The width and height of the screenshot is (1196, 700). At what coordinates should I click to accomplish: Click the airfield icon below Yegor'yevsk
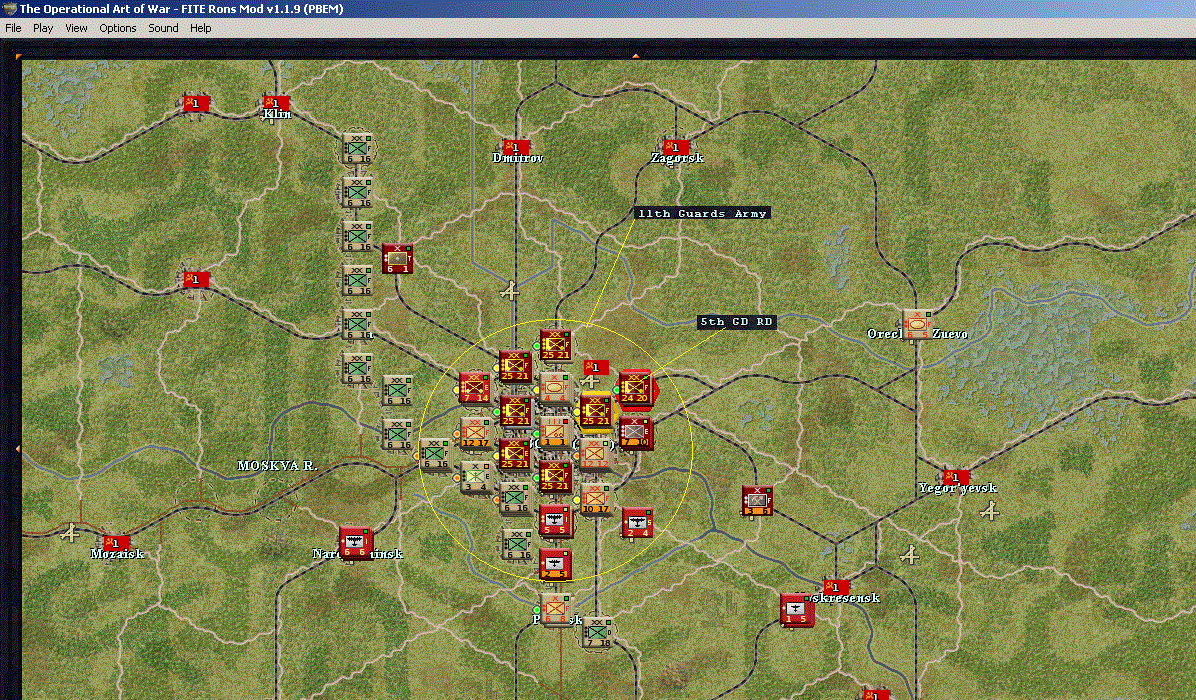pos(990,511)
